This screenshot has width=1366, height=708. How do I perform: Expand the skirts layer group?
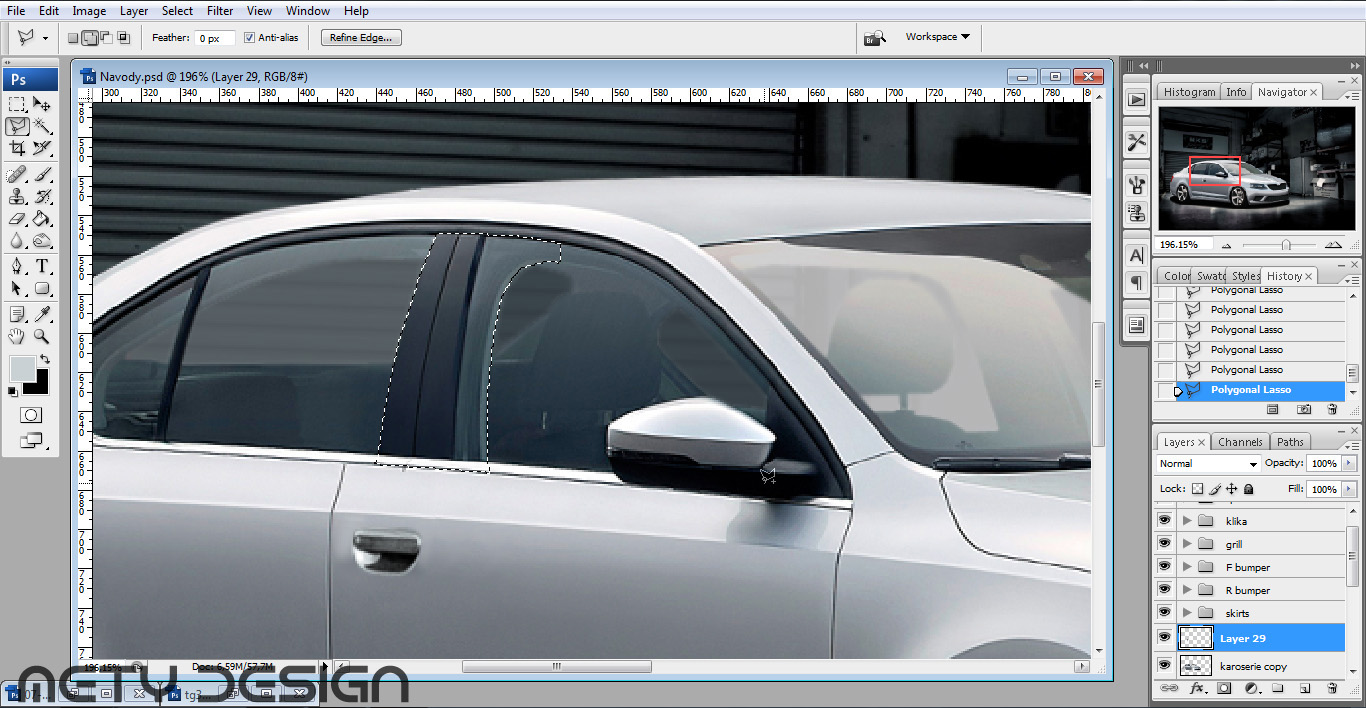click(1187, 612)
